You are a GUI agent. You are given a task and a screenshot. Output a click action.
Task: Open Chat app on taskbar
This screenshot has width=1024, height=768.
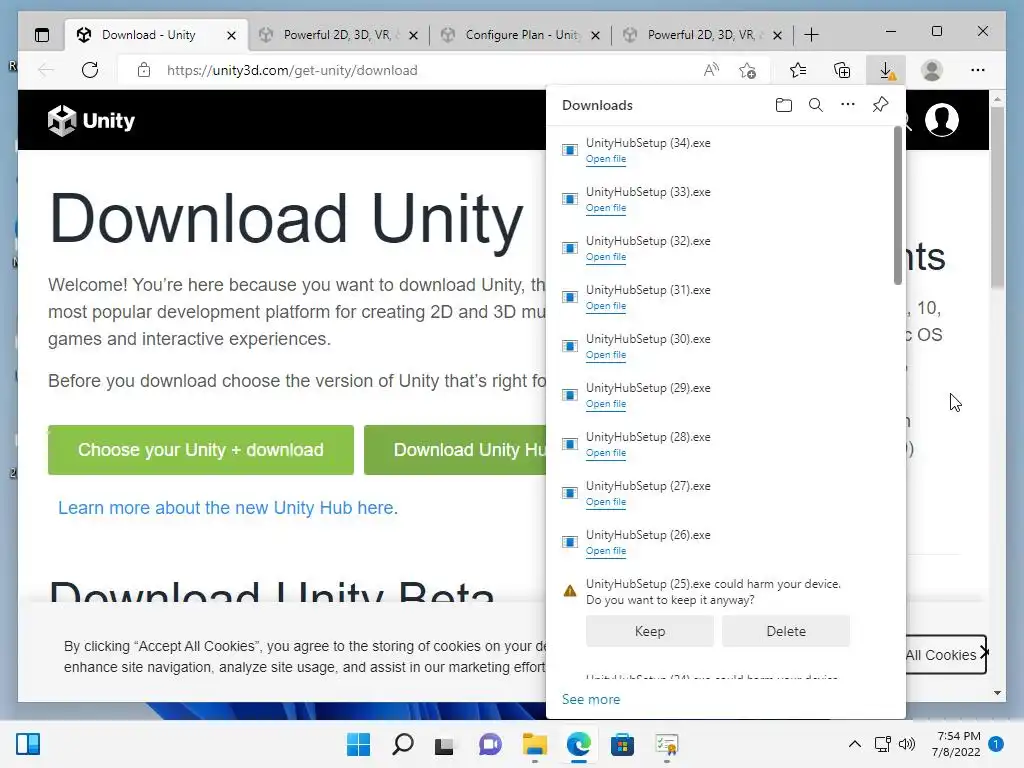pos(490,744)
